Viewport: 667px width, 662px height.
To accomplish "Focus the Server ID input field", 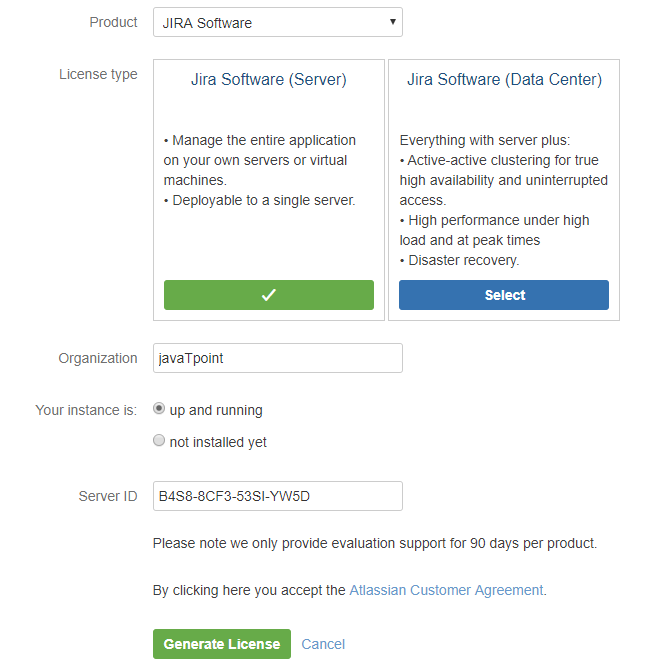I will (277, 496).
